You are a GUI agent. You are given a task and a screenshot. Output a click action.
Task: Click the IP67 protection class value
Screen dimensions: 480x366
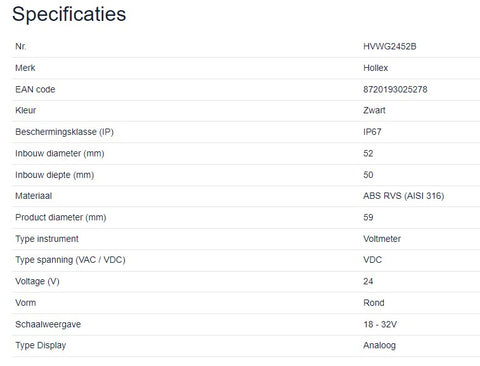pyautogui.click(x=372, y=132)
